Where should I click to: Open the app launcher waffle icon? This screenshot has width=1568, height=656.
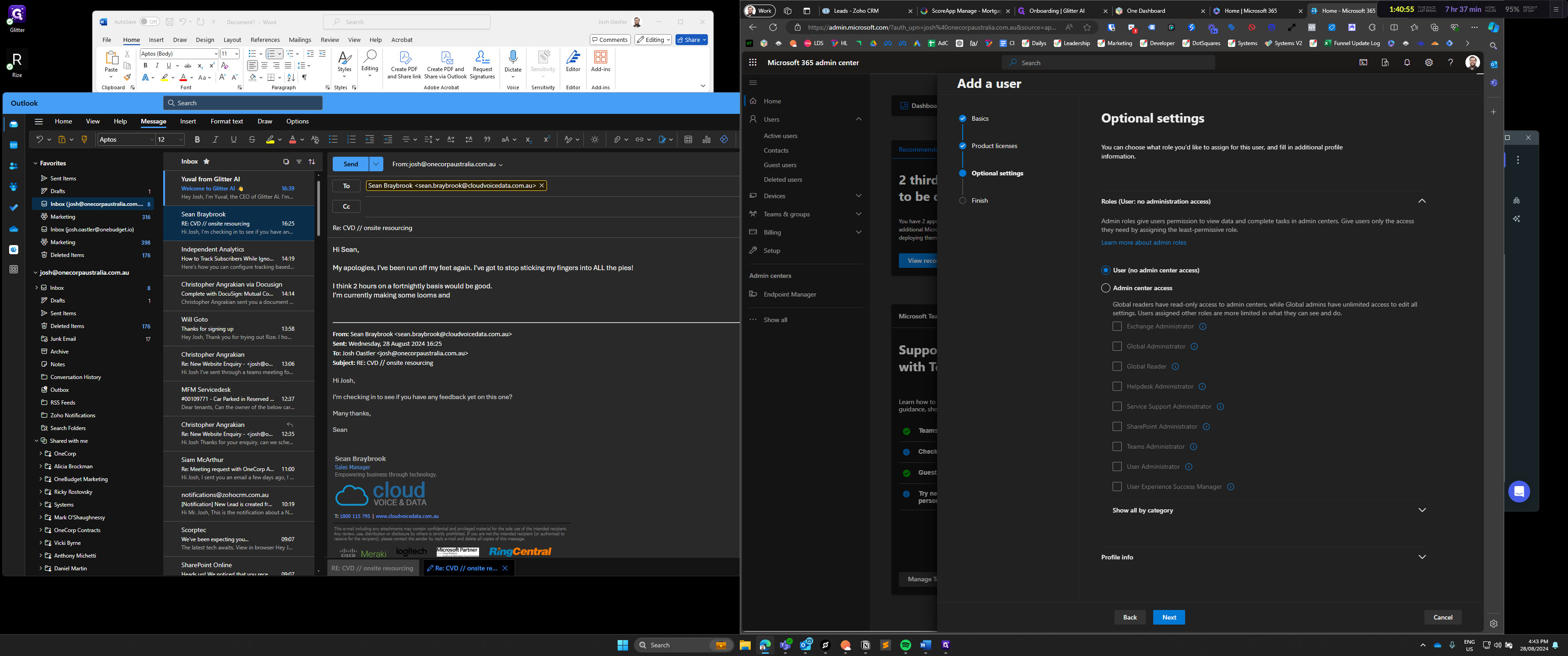(753, 63)
